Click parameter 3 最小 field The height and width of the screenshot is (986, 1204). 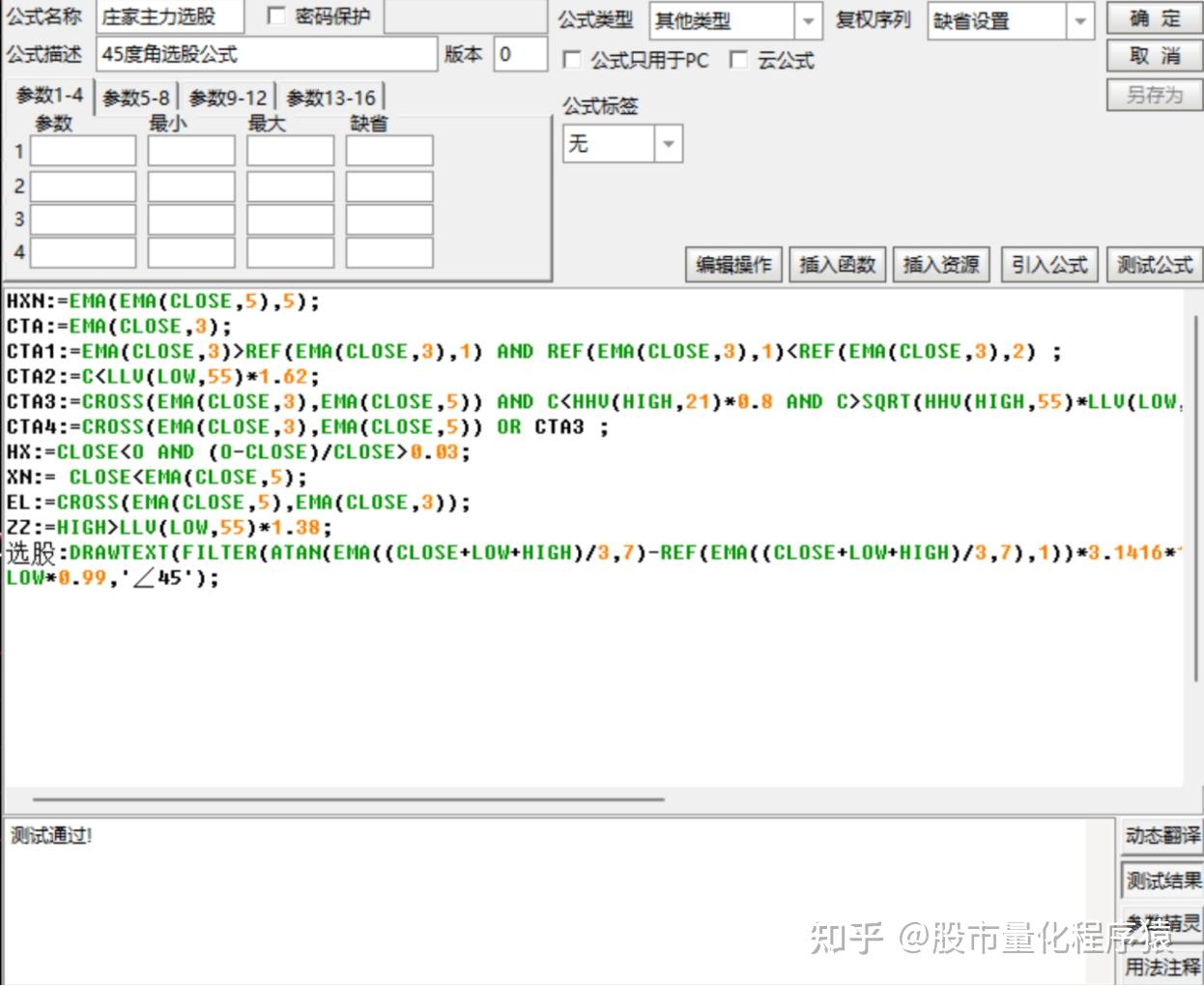191,219
